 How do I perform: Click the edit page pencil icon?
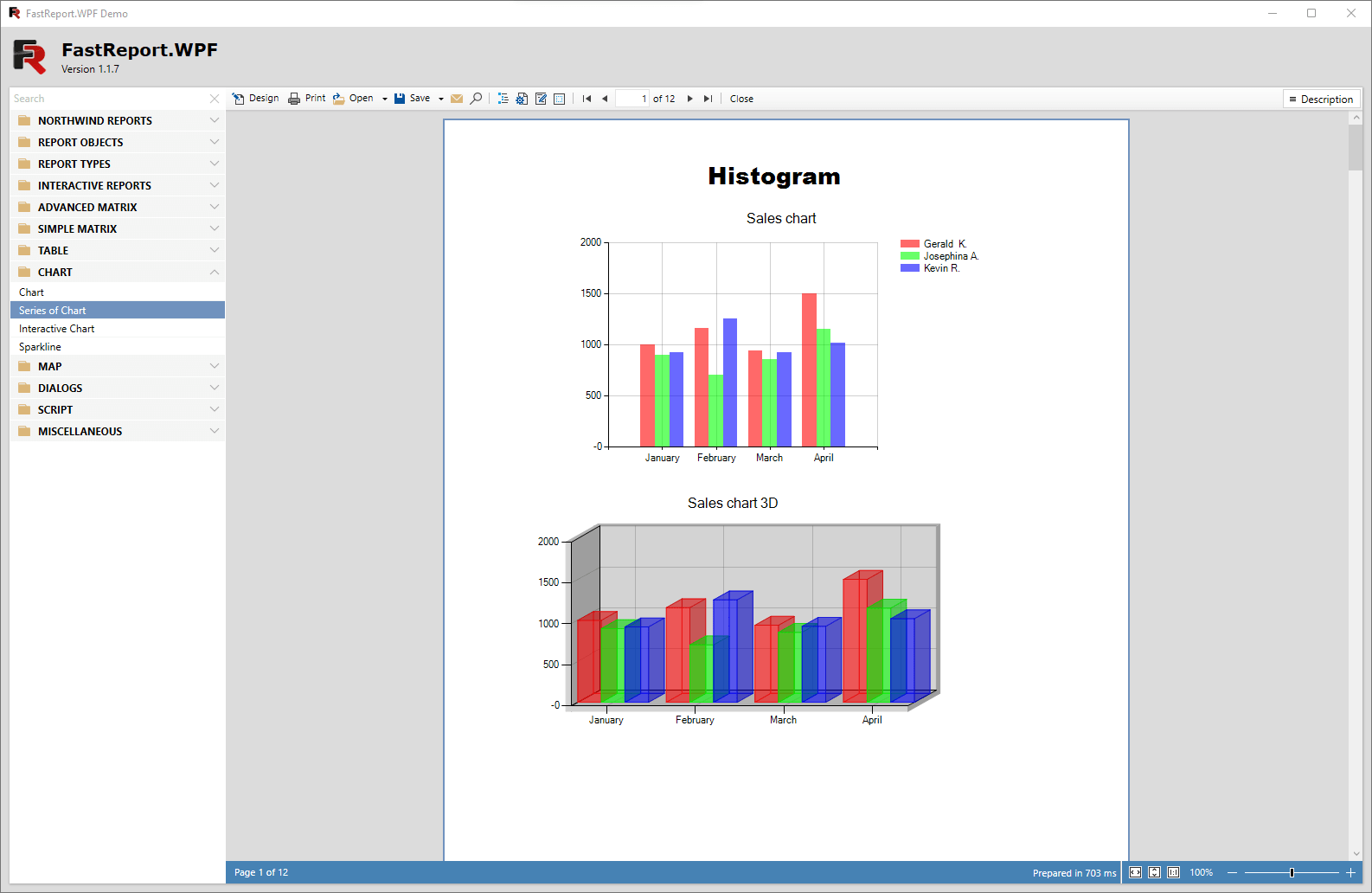click(x=541, y=99)
